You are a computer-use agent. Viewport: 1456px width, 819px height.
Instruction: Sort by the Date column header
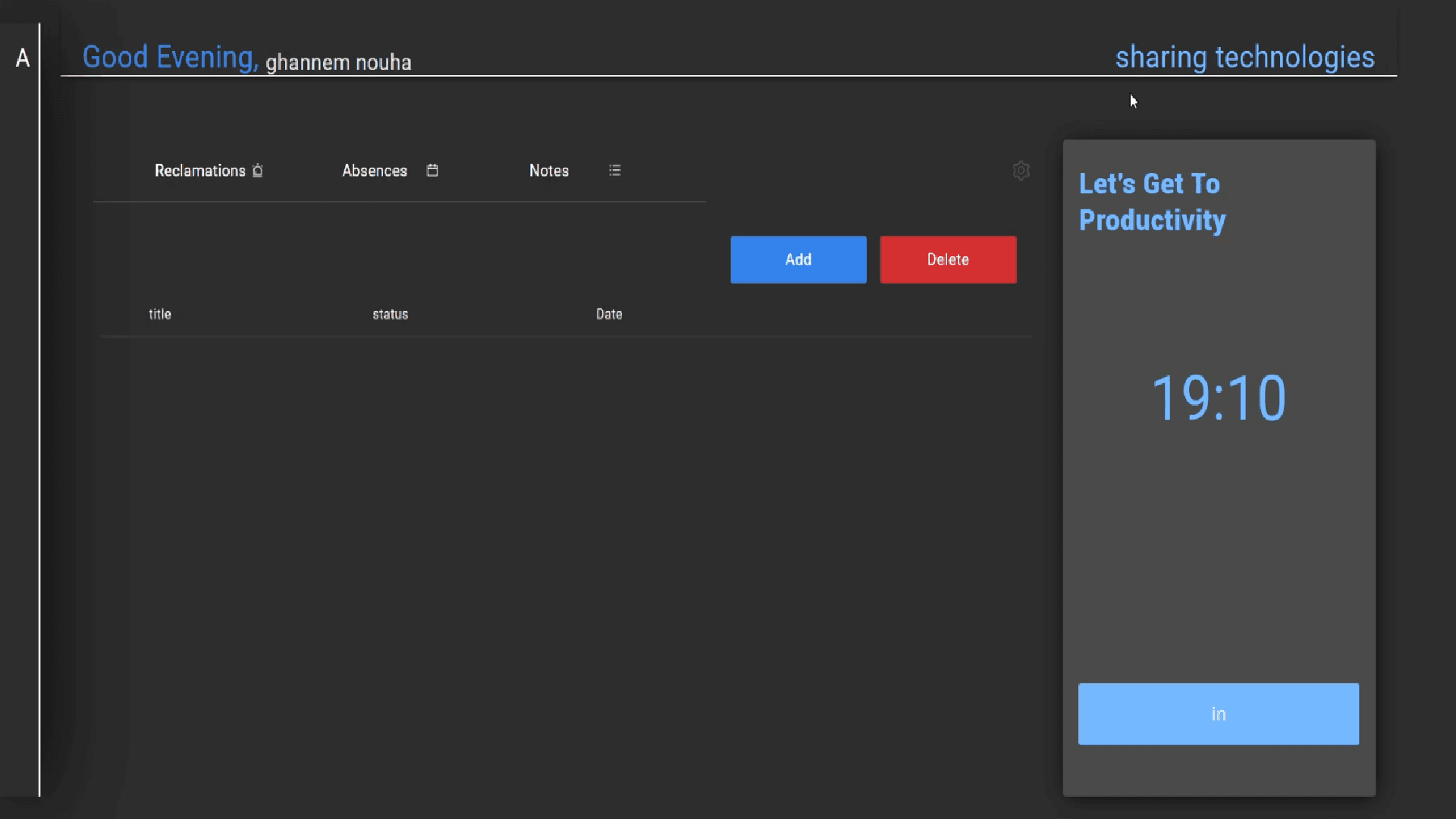click(609, 314)
